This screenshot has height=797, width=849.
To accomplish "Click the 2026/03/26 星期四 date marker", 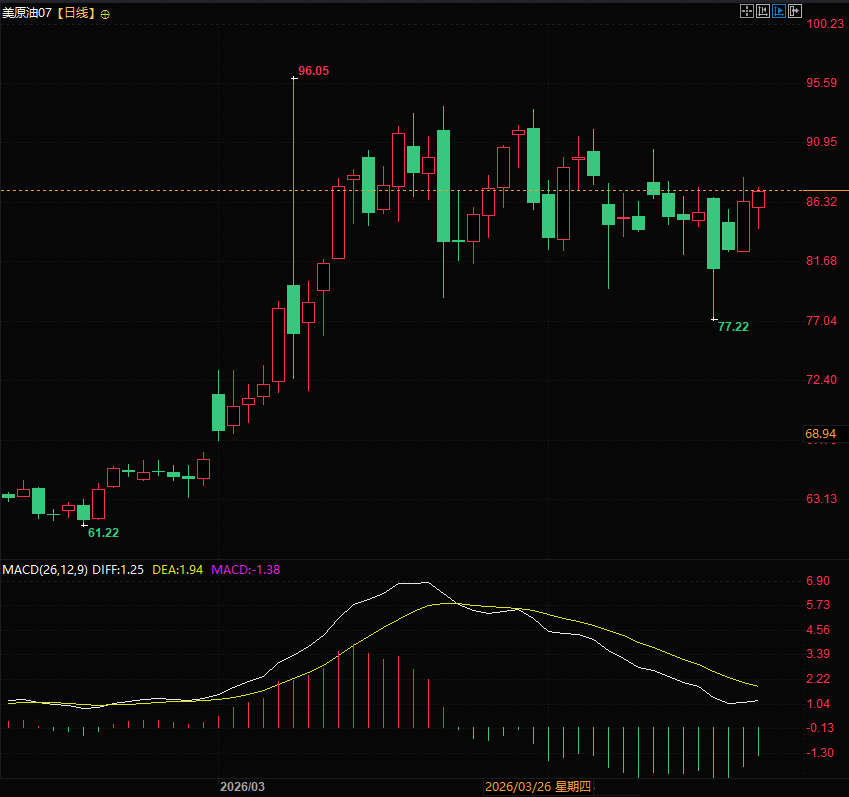I will [x=538, y=787].
